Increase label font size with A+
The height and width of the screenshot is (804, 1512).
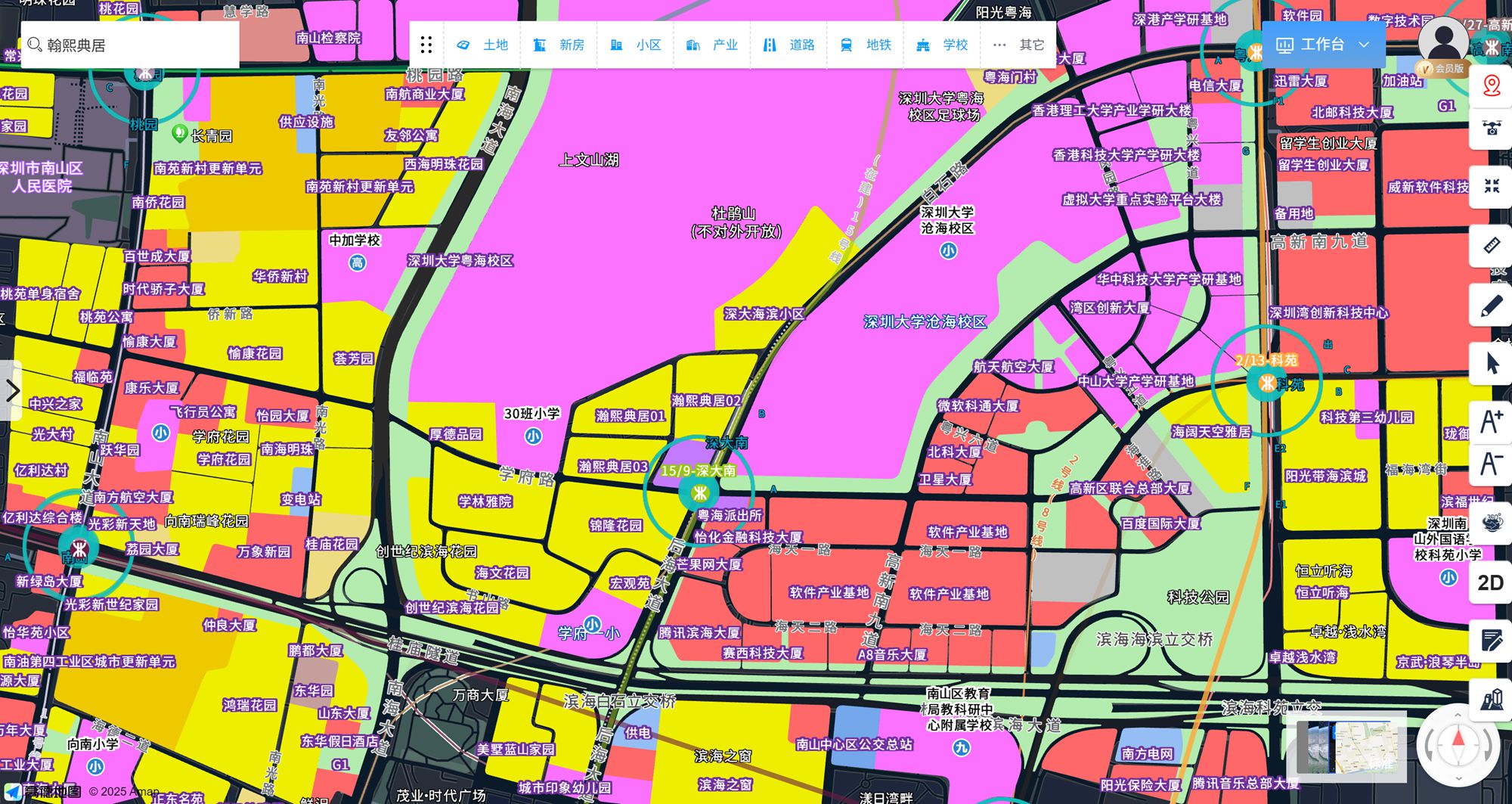tap(1491, 421)
